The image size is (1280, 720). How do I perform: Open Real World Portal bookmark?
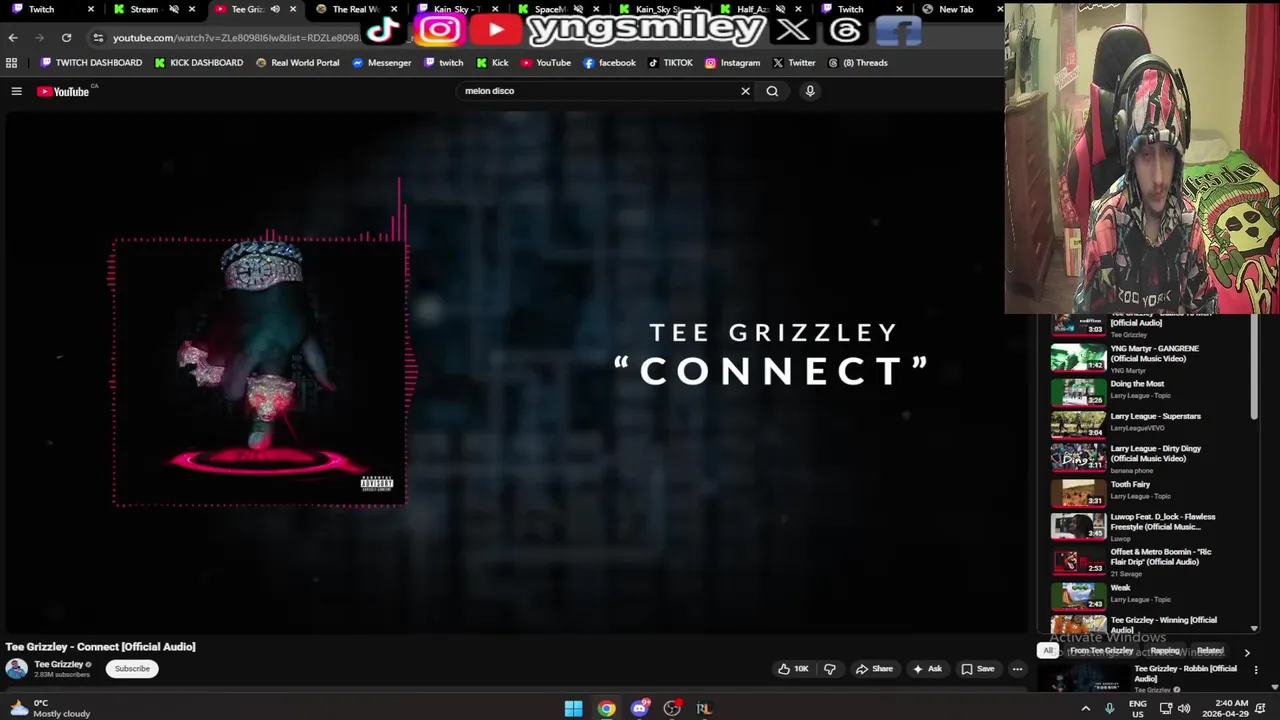coord(297,63)
